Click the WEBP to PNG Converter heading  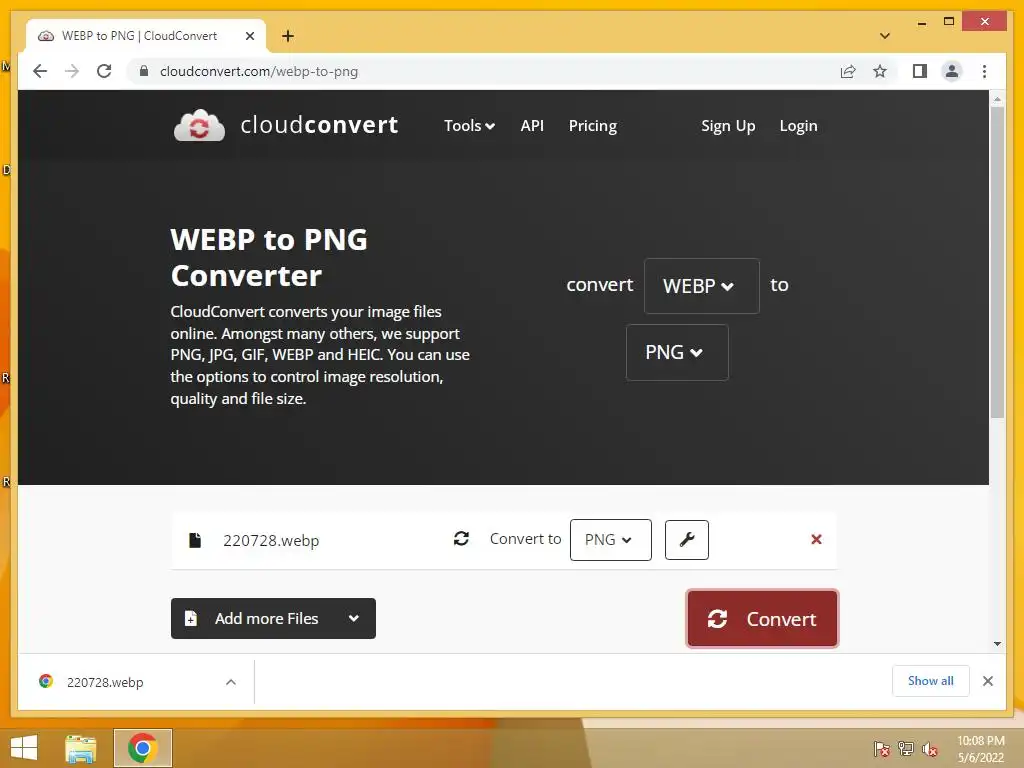coord(268,257)
